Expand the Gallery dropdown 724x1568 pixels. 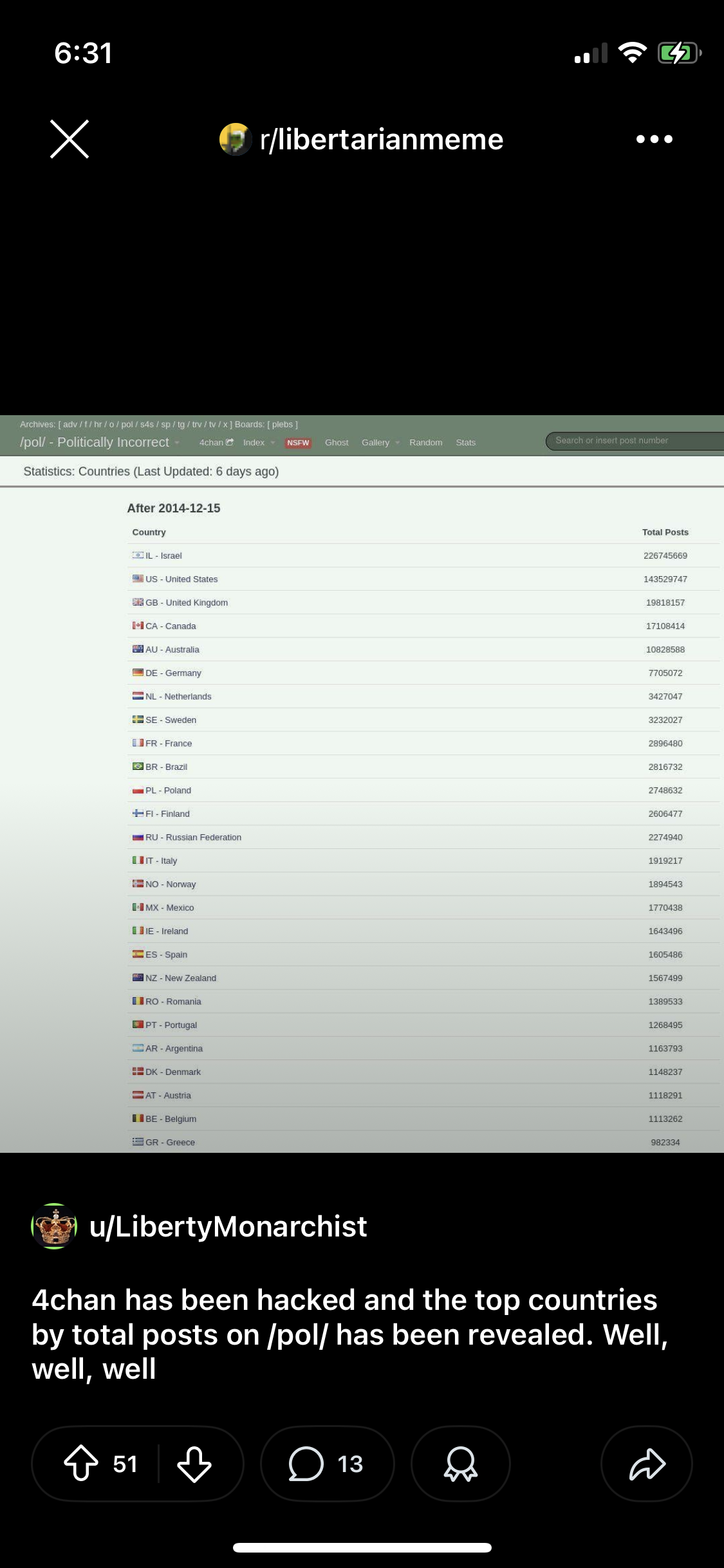[x=380, y=442]
